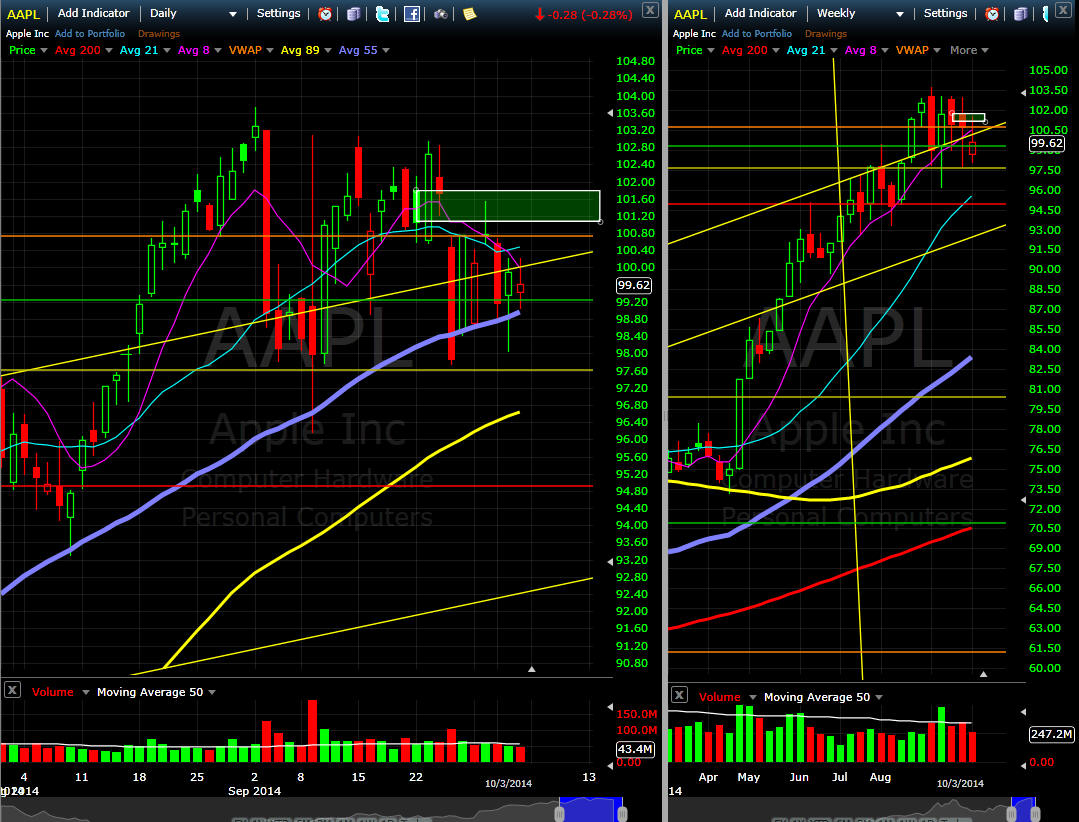
Task: Click Add Indicator on Weekly chart
Action: [760, 13]
